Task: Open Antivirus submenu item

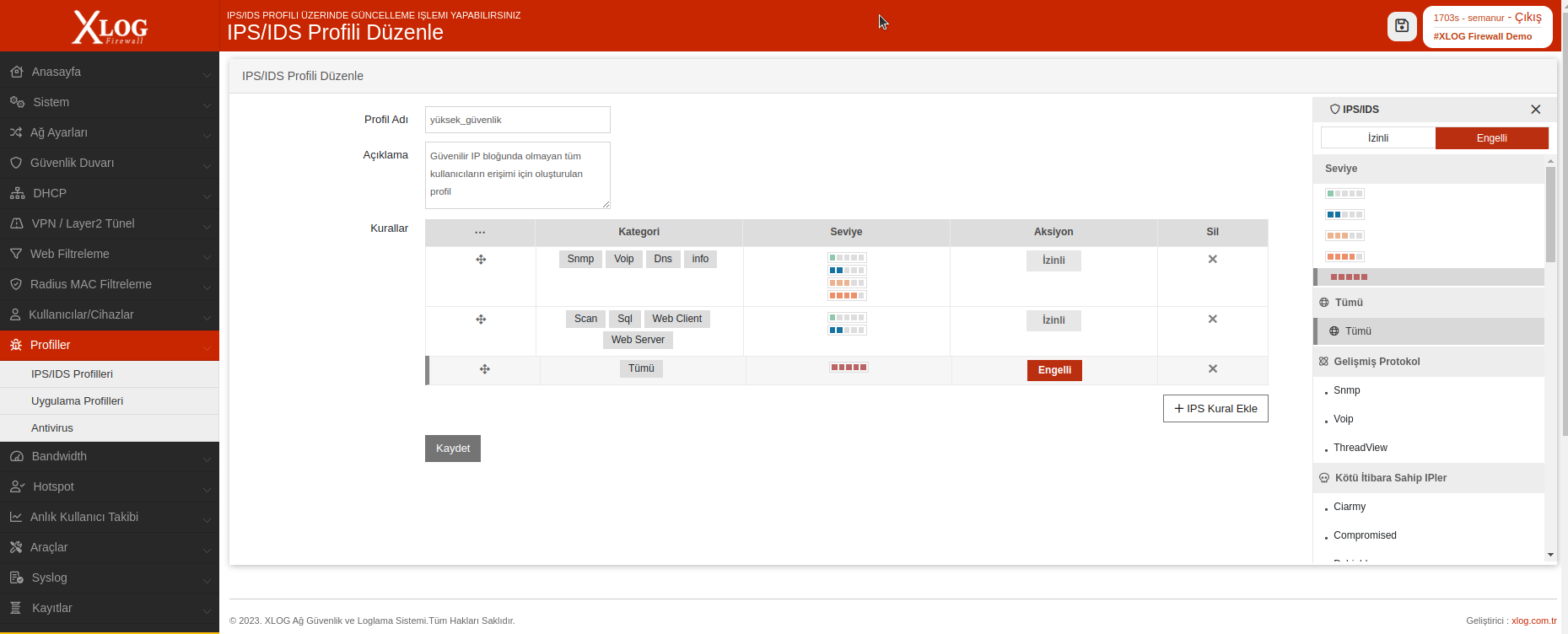Action: pos(110,428)
